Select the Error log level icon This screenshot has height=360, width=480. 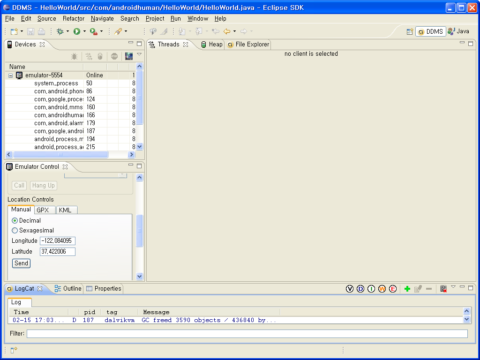(x=393, y=289)
